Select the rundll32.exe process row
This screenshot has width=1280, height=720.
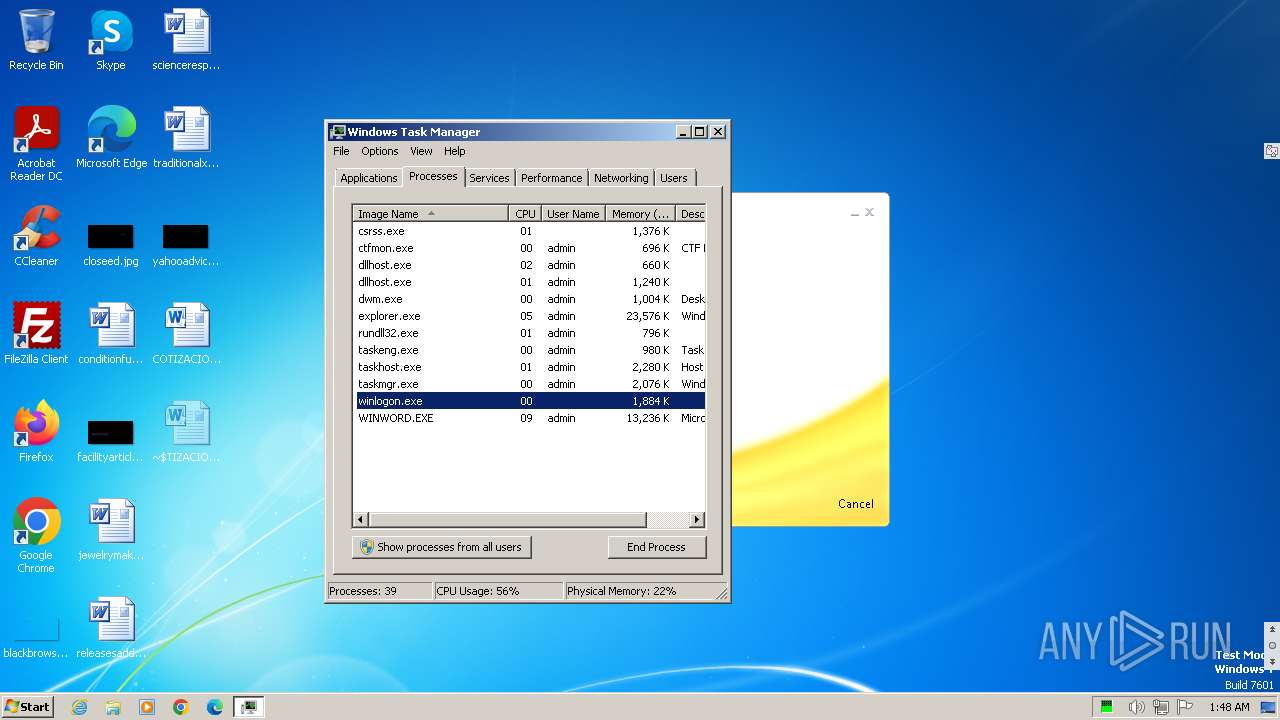coord(529,333)
